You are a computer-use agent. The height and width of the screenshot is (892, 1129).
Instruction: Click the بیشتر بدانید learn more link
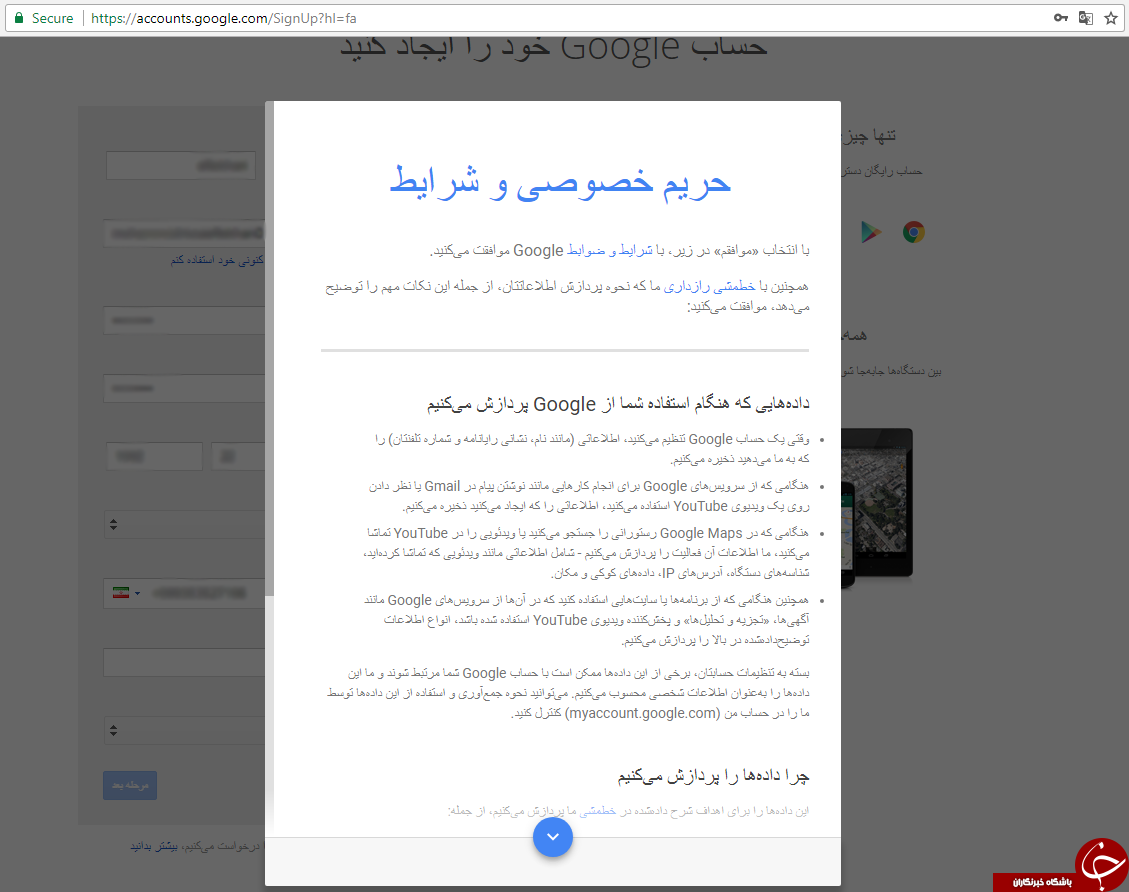coord(154,846)
